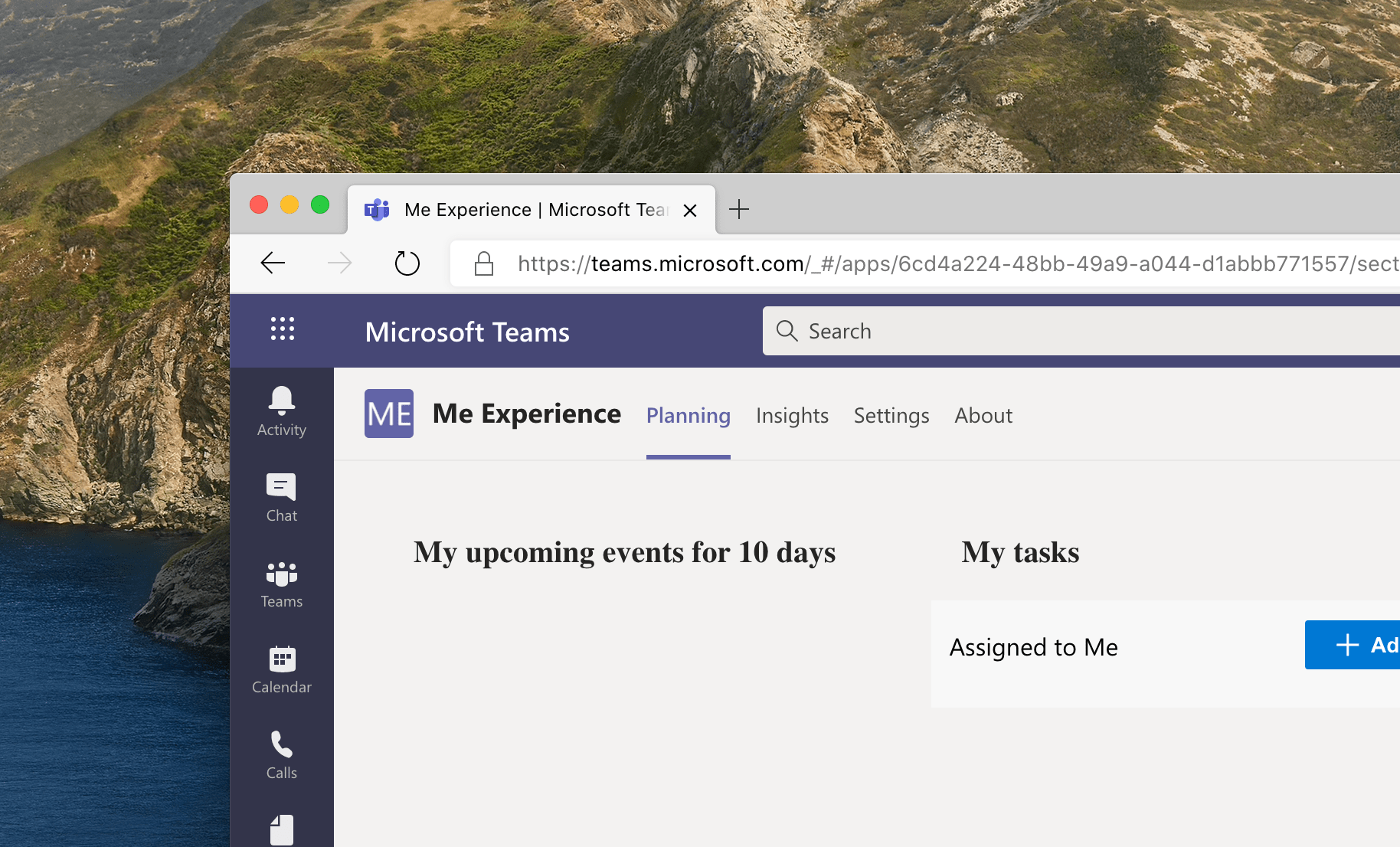Reload the current page
The width and height of the screenshot is (1400, 847).
pyautogui.click(x=407, y=263)
